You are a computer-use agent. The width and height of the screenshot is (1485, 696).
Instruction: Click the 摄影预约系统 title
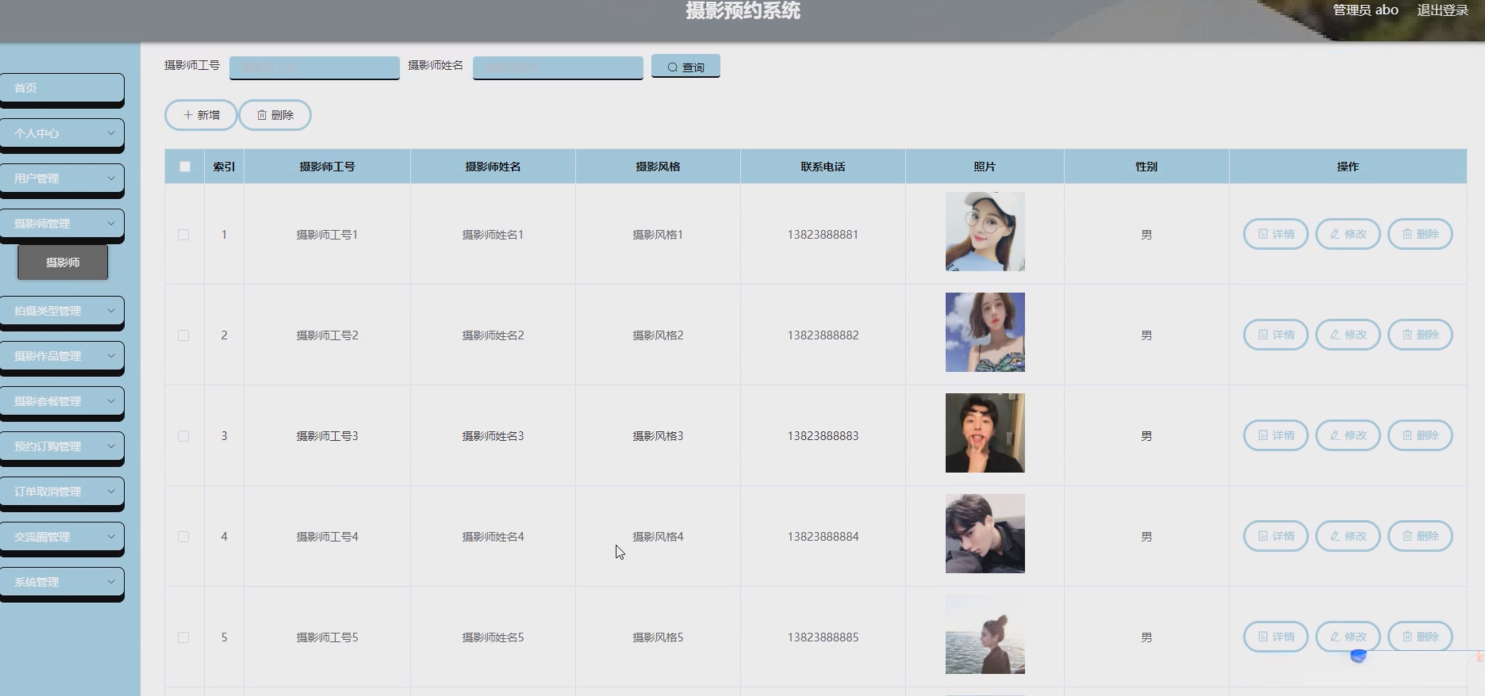tap(743, 11)
